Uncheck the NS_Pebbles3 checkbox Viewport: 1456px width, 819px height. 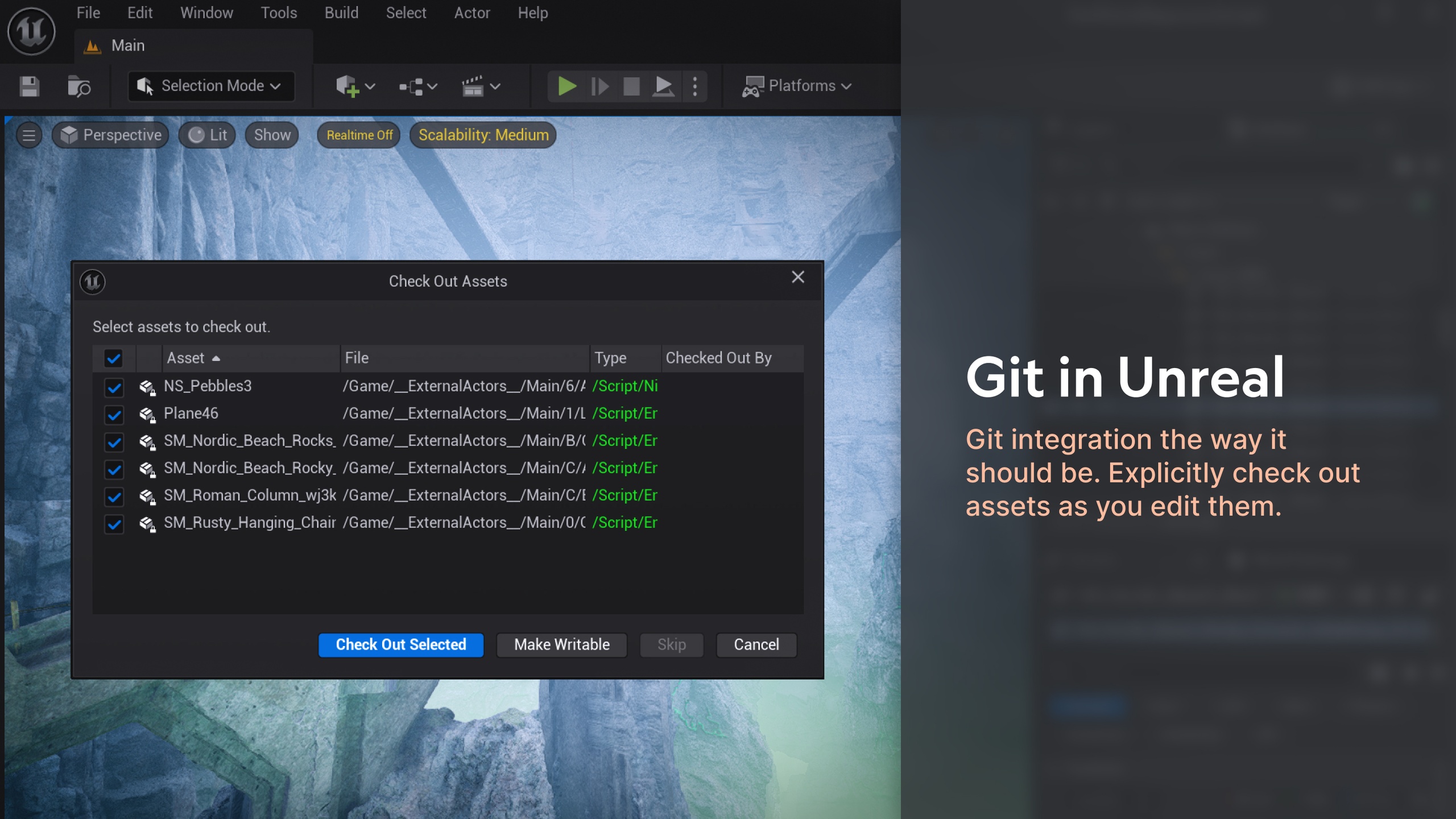(x=114, y=388)
